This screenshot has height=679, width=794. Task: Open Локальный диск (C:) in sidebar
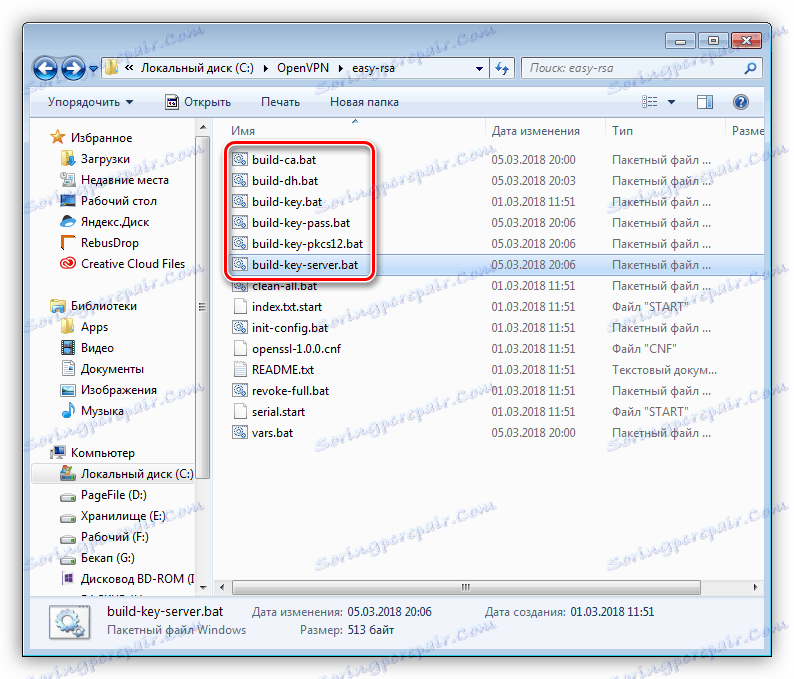click(137, 474)
